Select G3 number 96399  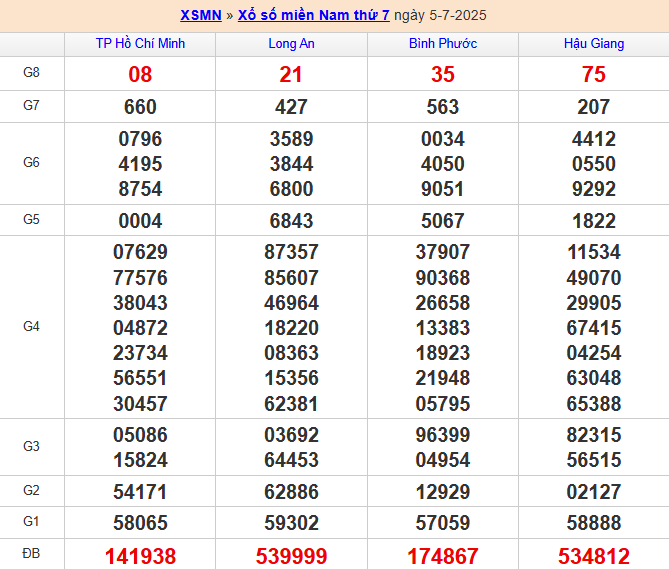click(x=443, y=435)
